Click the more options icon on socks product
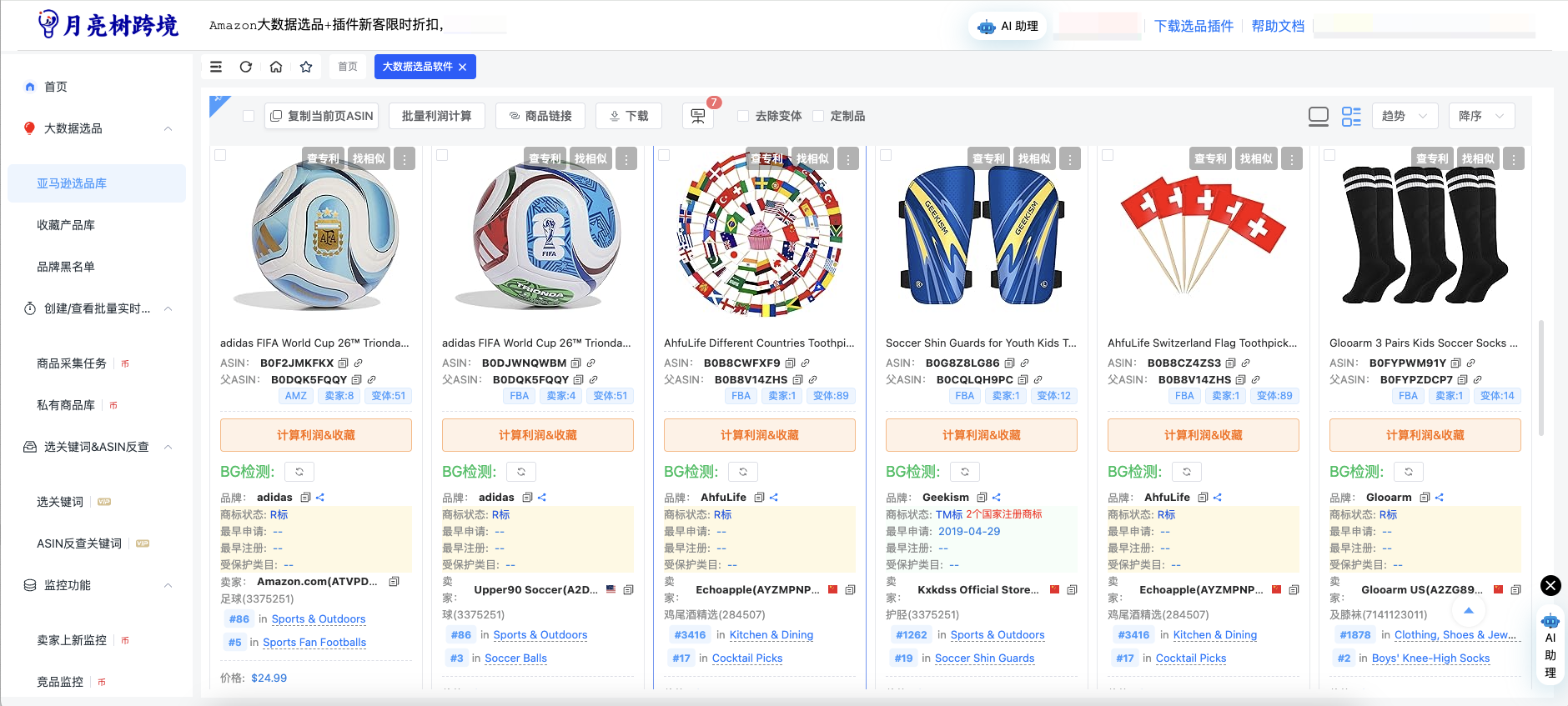1568x706 pixels. pyautogui.click(x=1514, y=158)
